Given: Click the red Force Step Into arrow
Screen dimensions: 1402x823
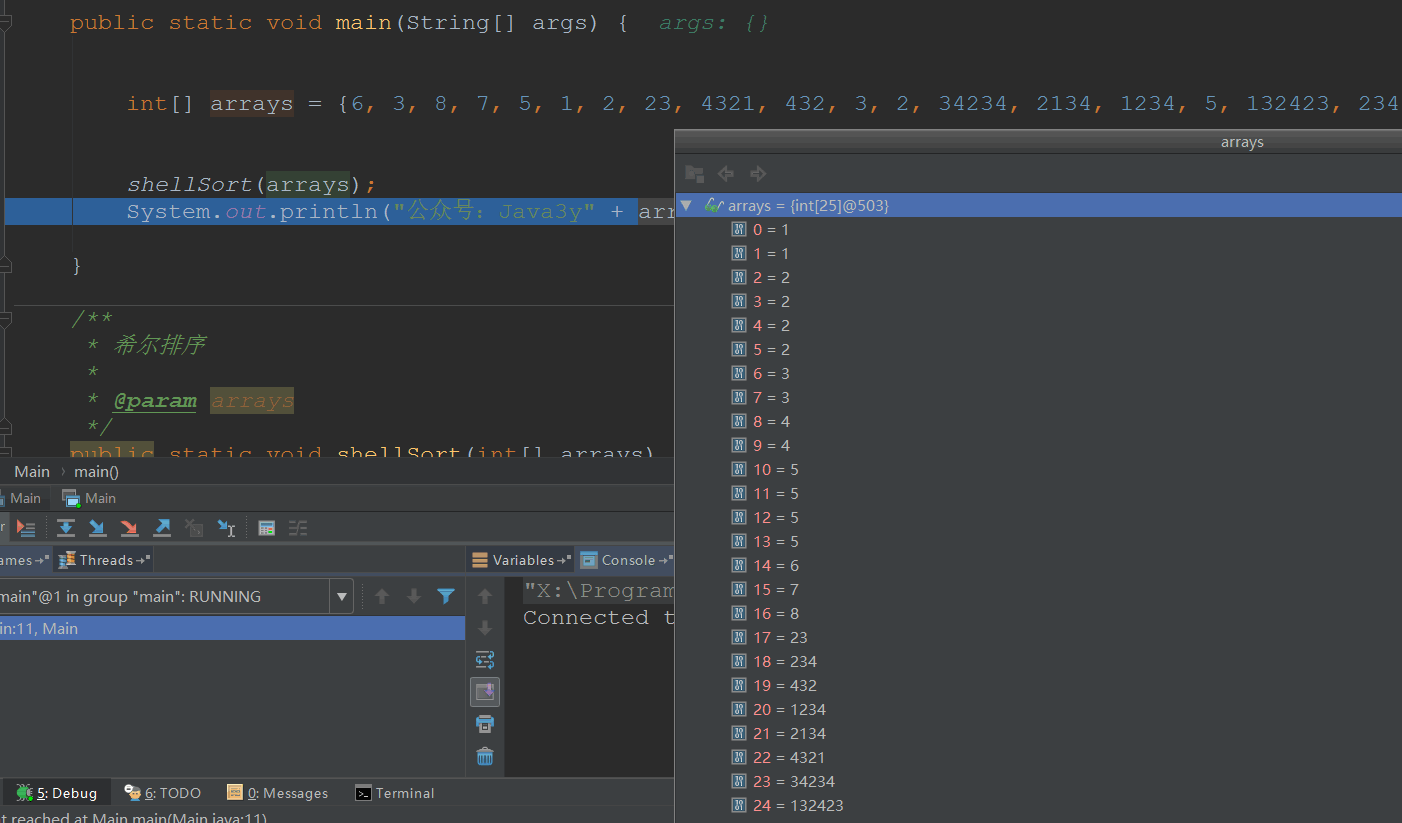Looking at the screenshot, I should 130,528.
